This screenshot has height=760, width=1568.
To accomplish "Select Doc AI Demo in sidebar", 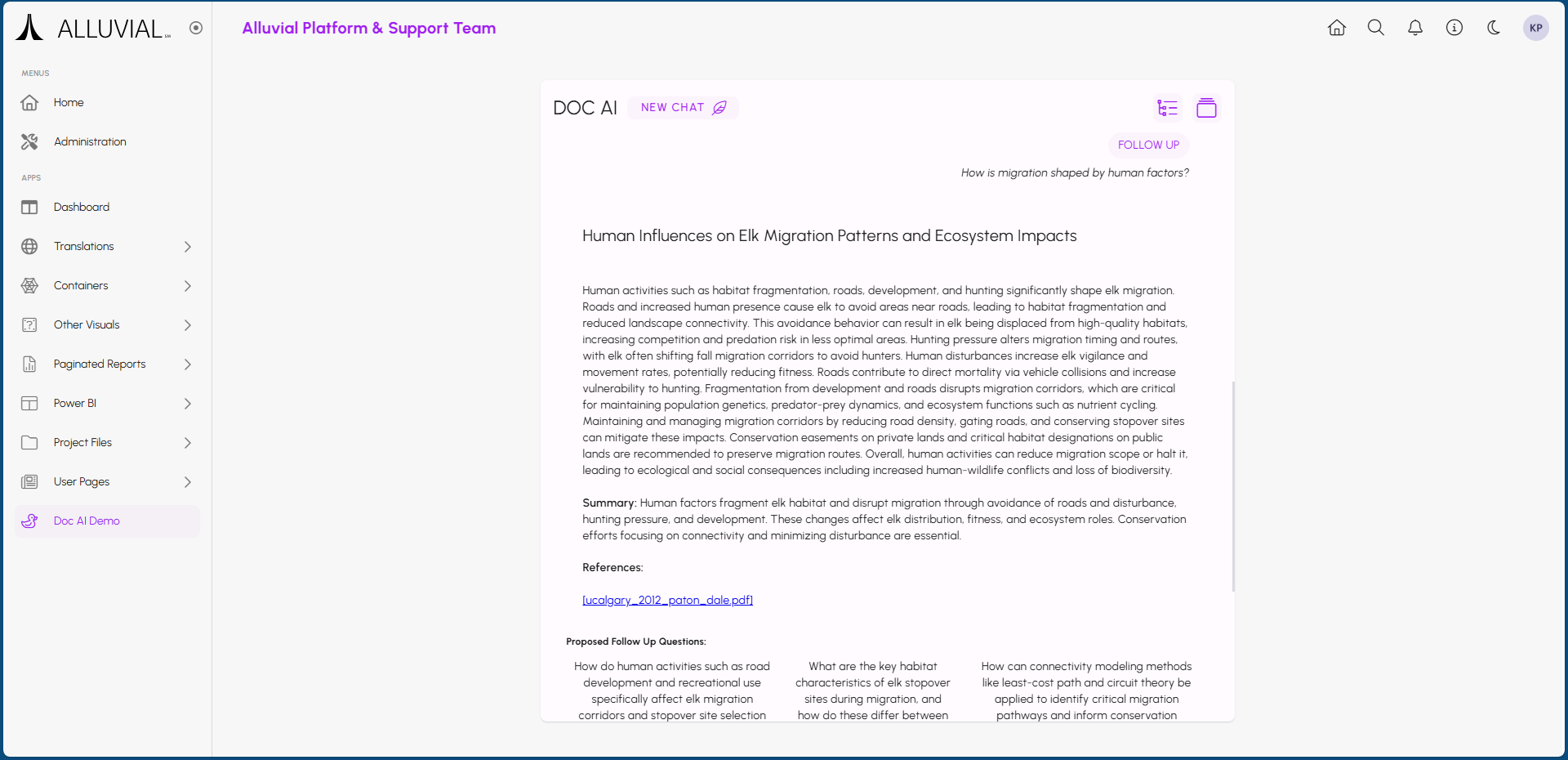I will 87,521.
